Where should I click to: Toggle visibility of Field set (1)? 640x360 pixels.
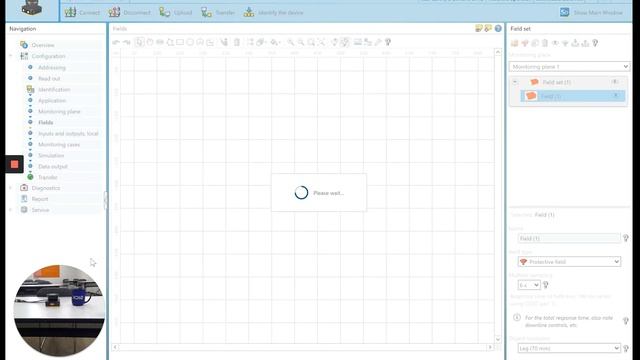pyautogui.click(x=615, y=82)
